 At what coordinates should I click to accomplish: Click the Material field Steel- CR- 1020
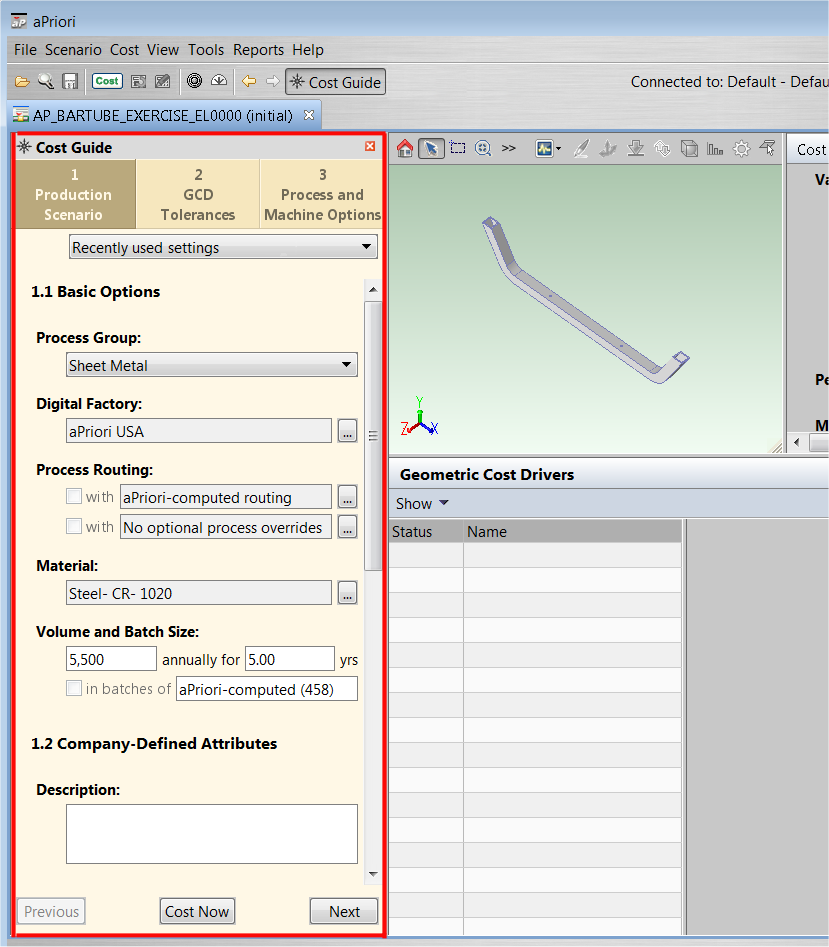(199, 593)
